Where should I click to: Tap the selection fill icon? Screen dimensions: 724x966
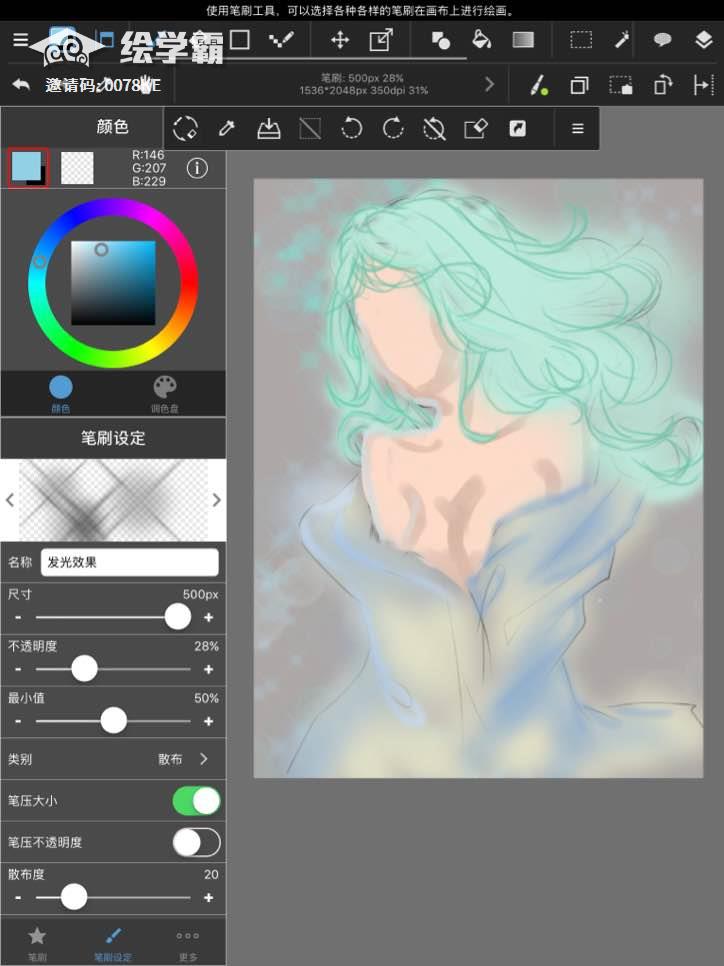[621, 85]
